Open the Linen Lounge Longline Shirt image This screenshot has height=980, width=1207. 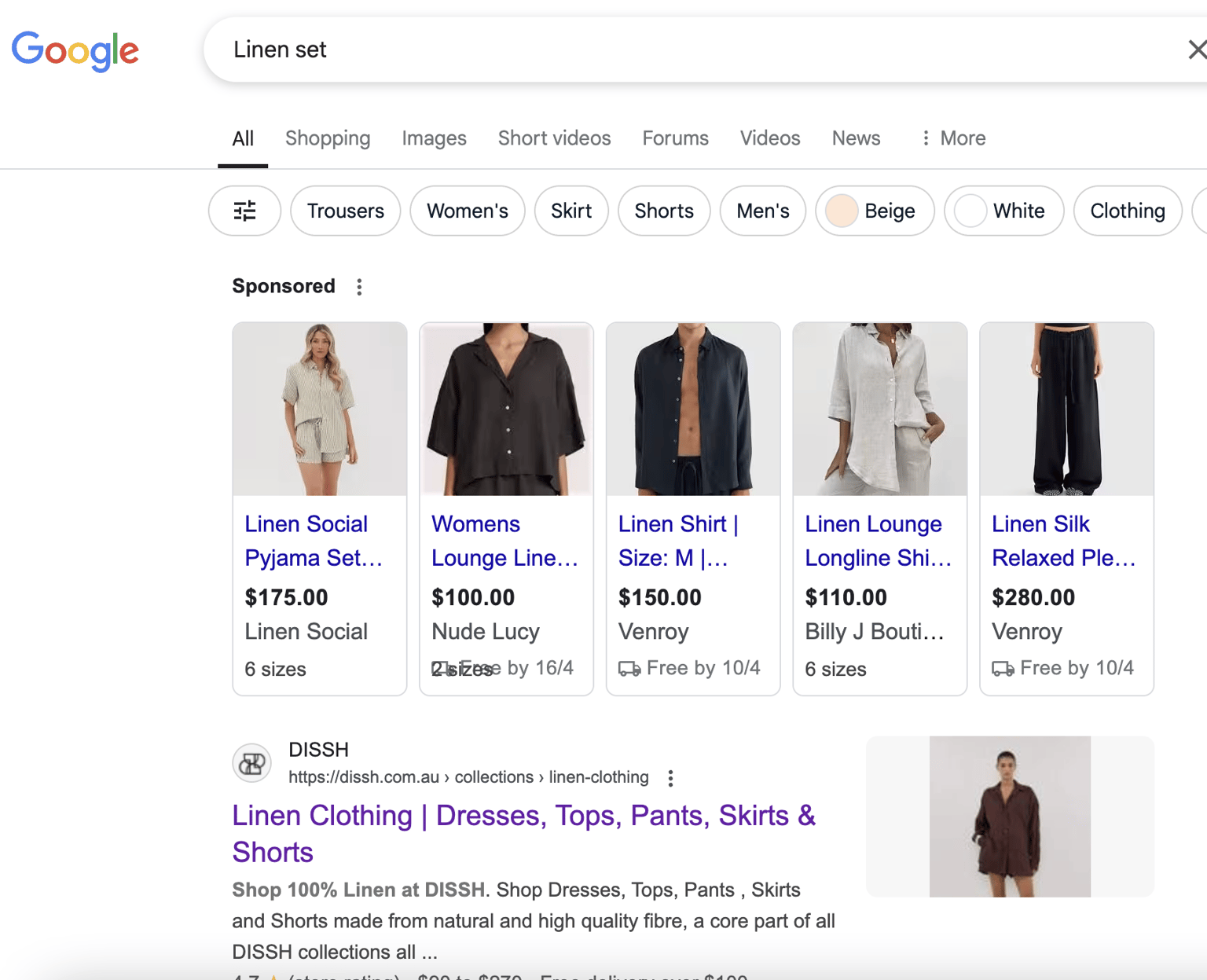tap(880, 409)
